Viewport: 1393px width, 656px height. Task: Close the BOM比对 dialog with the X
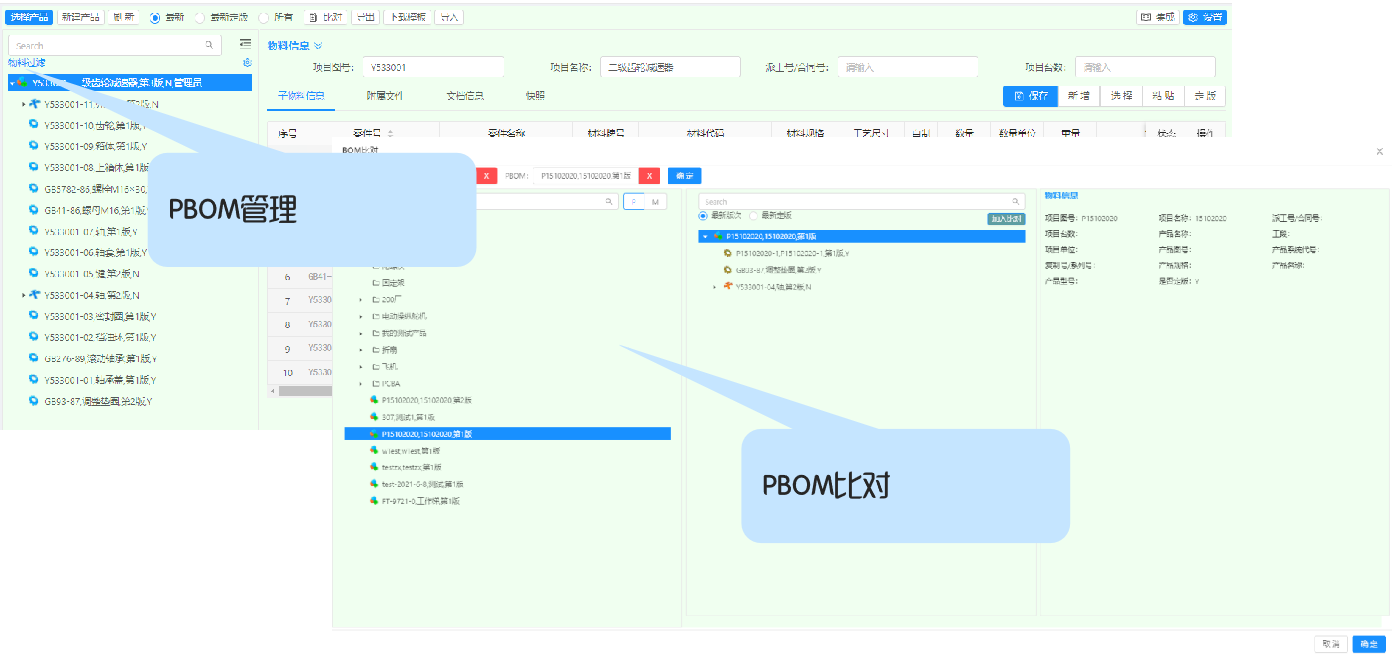tap(1379, 152)
